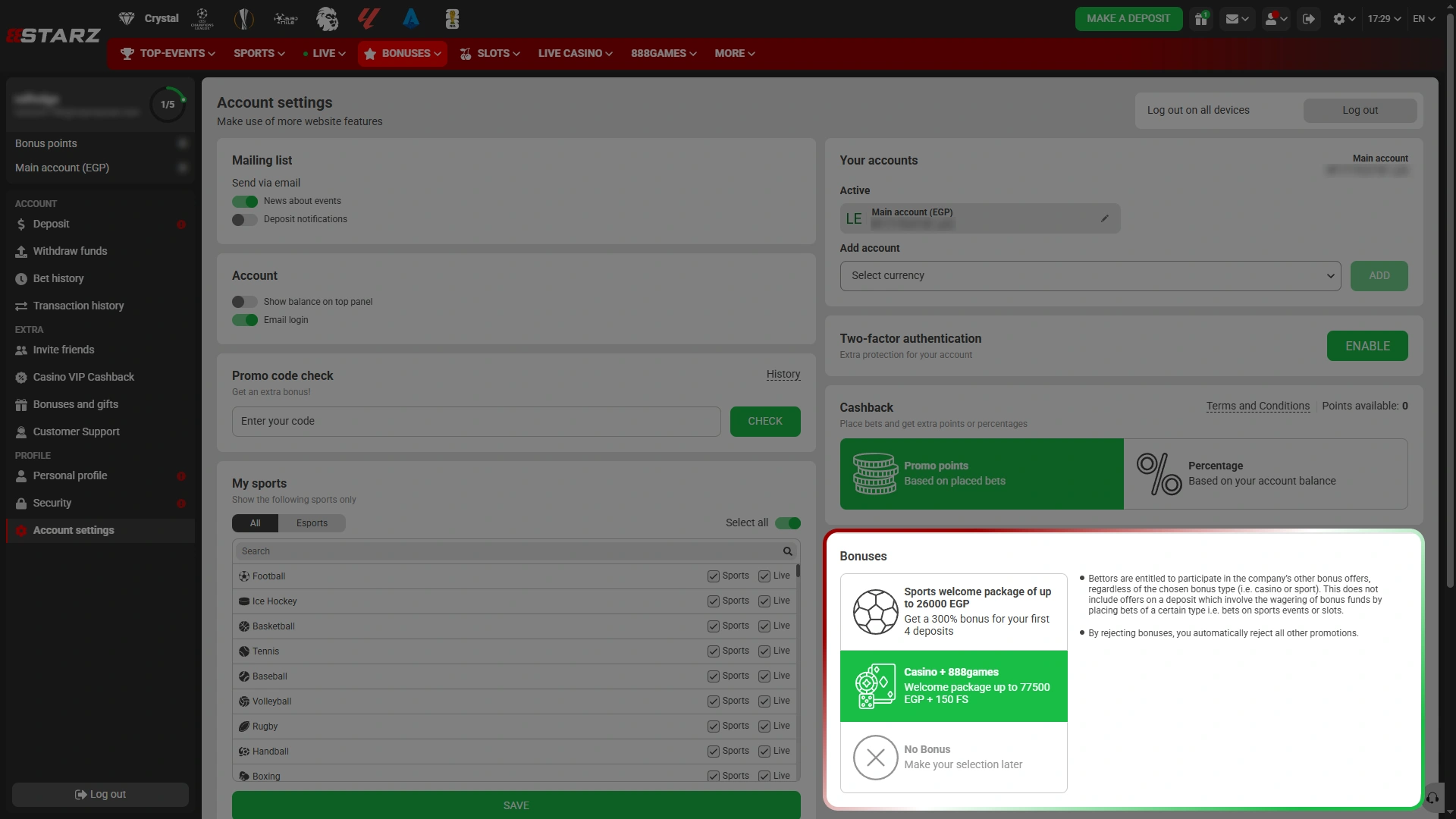1456x819 pixels.
Task: Focus the My sports Search field
Action: [508, 551]
